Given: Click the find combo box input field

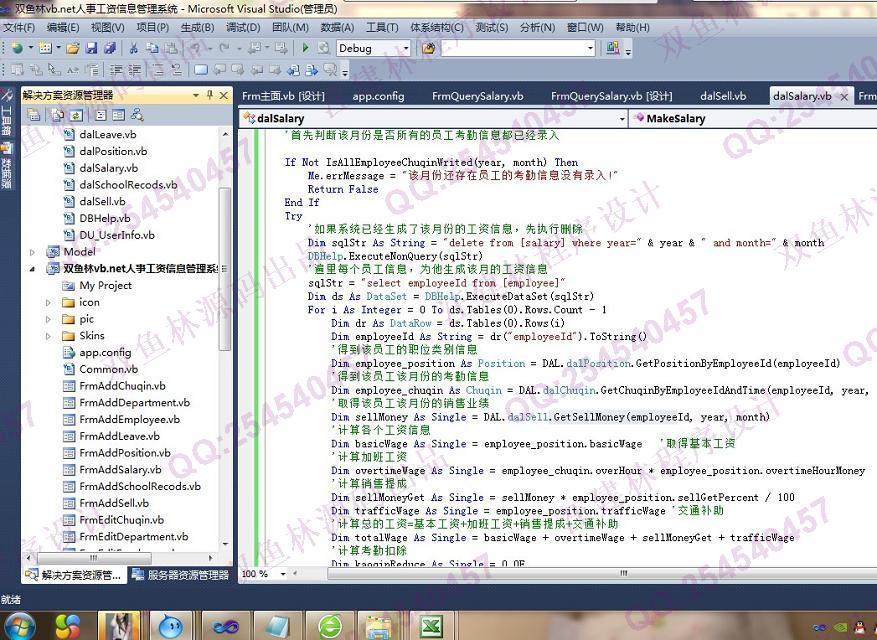Looking at the screenshot, I should [x=513, y=49].
